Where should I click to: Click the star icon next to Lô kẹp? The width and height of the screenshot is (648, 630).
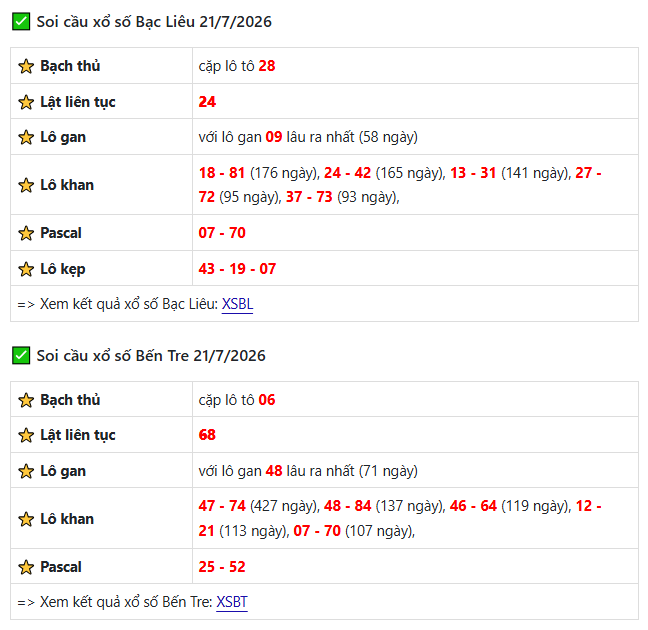[26, 269]
